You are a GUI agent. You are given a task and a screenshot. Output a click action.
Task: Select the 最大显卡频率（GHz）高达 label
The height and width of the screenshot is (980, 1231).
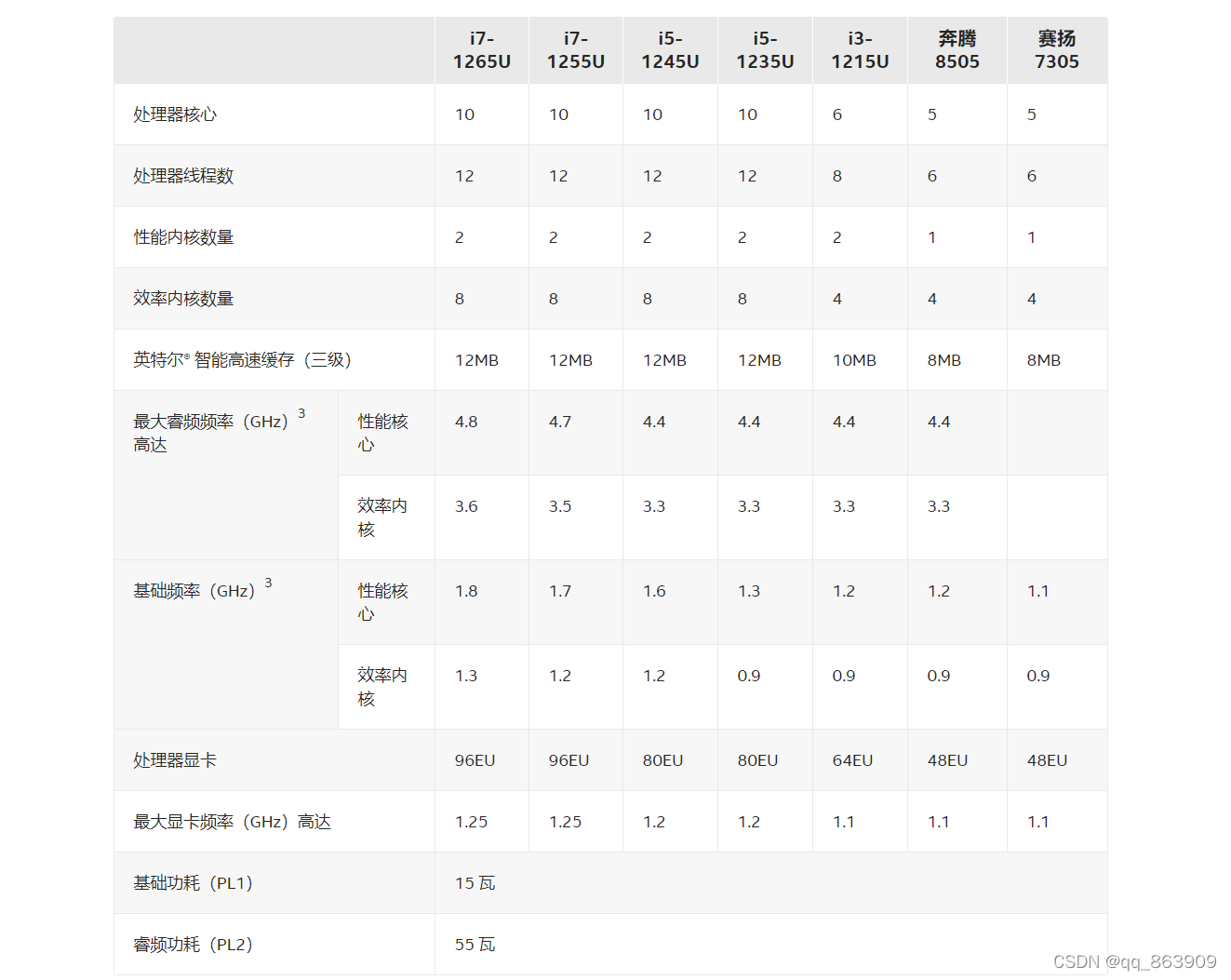(232, 822)
